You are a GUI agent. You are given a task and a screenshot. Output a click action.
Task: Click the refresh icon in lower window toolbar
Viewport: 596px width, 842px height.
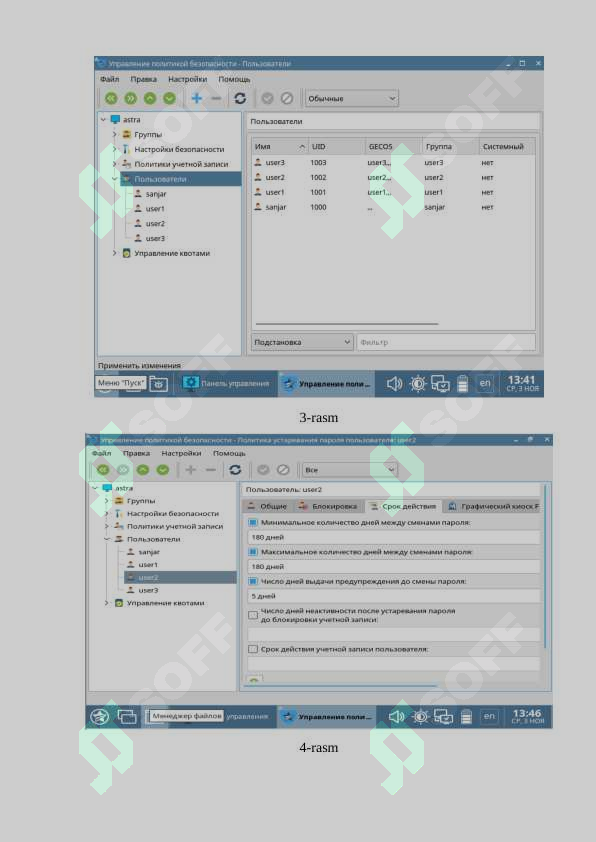235,470
